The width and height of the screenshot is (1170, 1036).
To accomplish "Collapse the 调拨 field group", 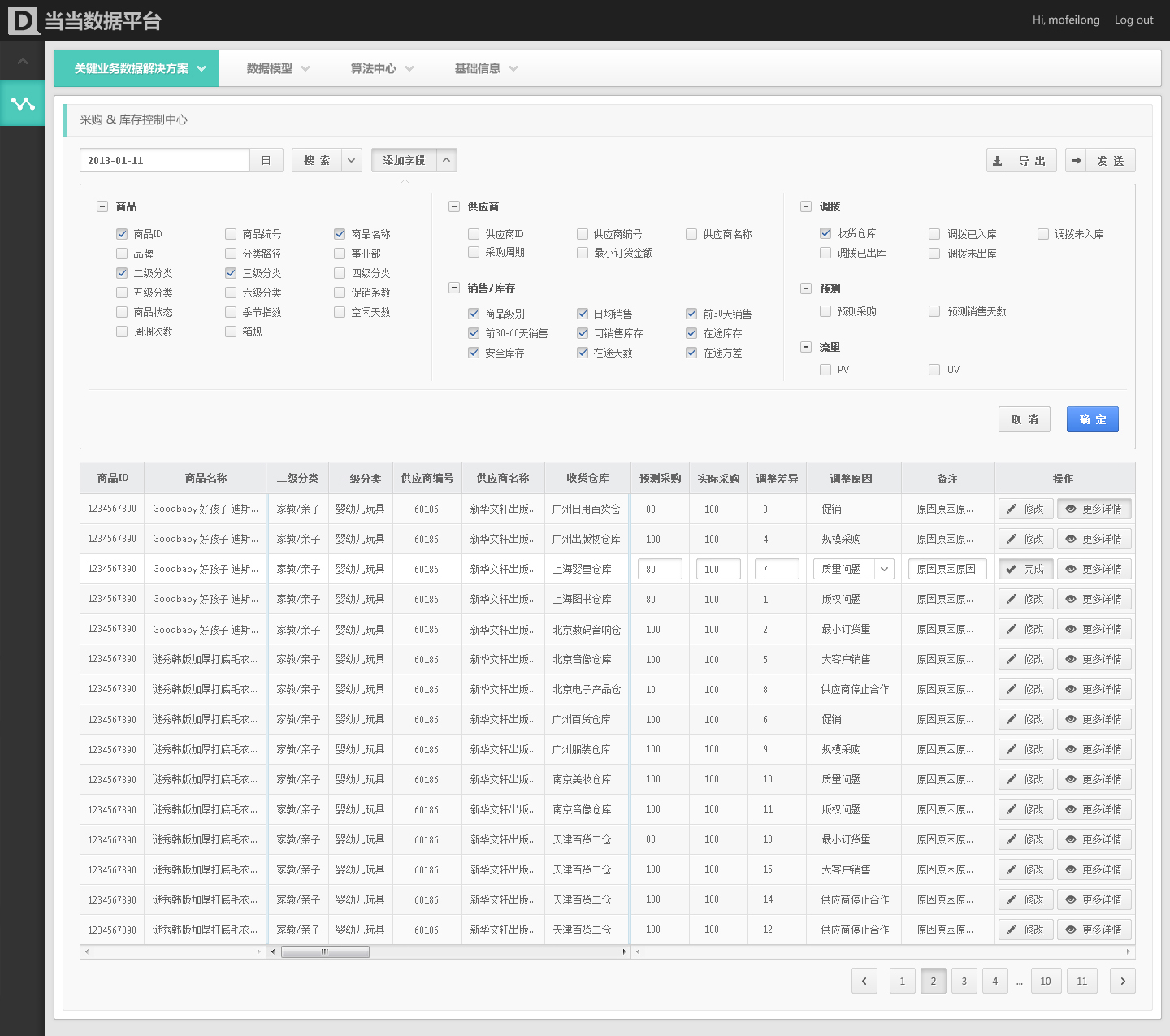I will coord(806,206).
